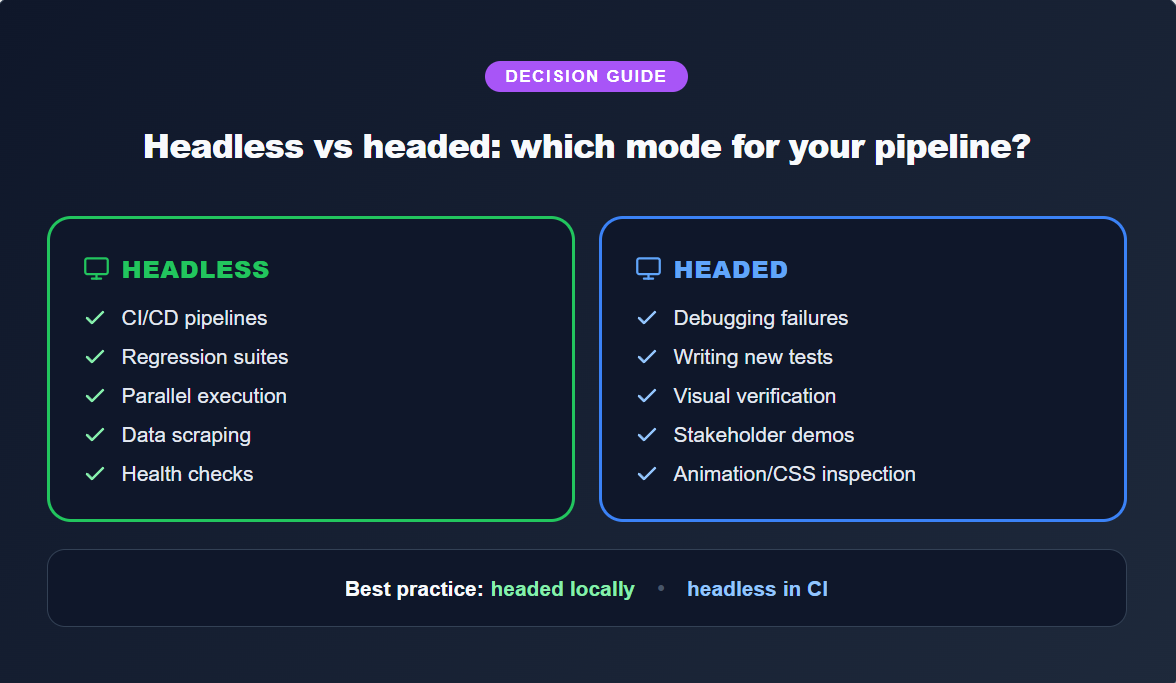Click checkmark icon next to Debugging failures
The image size is (1176, 683).
click(x=647, y=318)
